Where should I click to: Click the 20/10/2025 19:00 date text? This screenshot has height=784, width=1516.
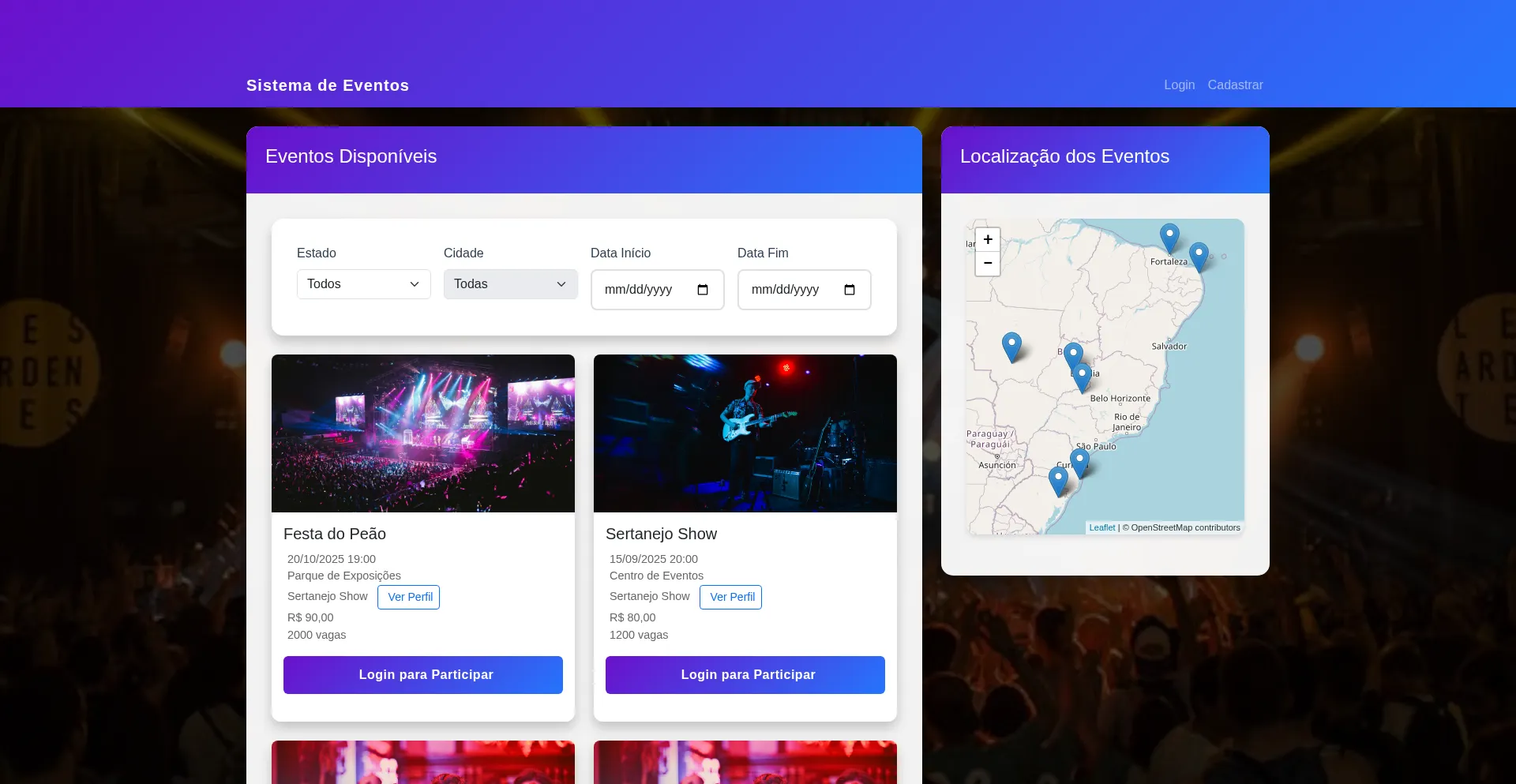tap(332, 559)
